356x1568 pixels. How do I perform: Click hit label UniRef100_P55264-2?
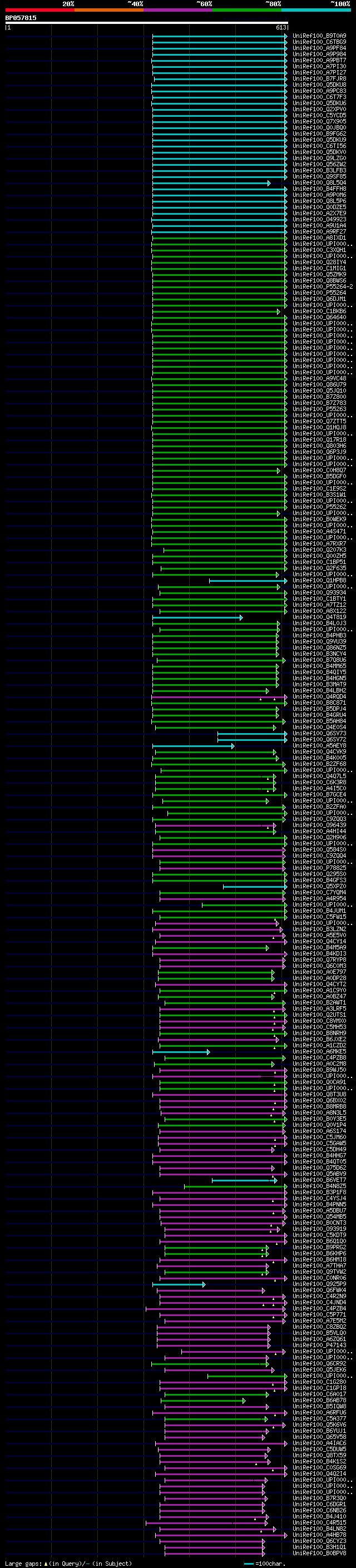click(323, 286)
